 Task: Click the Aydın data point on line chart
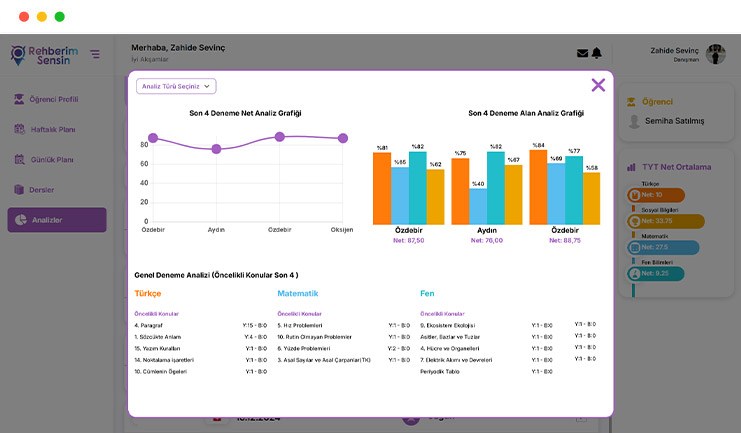click(x=216, y=149)
